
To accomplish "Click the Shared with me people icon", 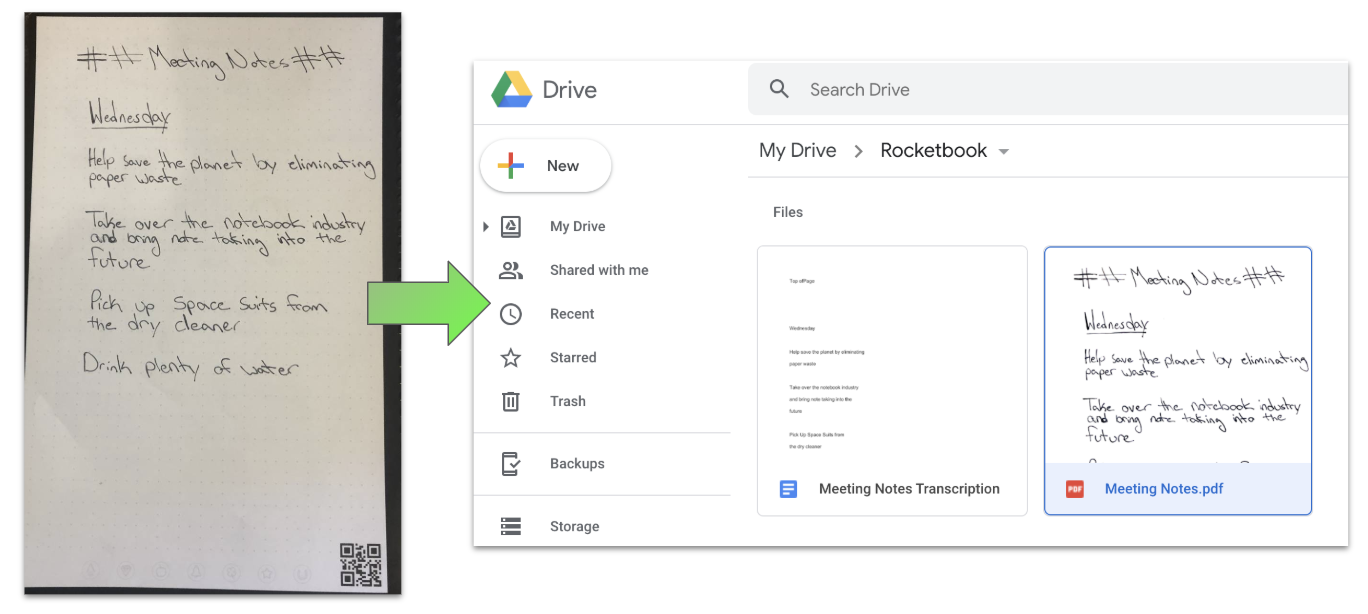I will [510, 270].
